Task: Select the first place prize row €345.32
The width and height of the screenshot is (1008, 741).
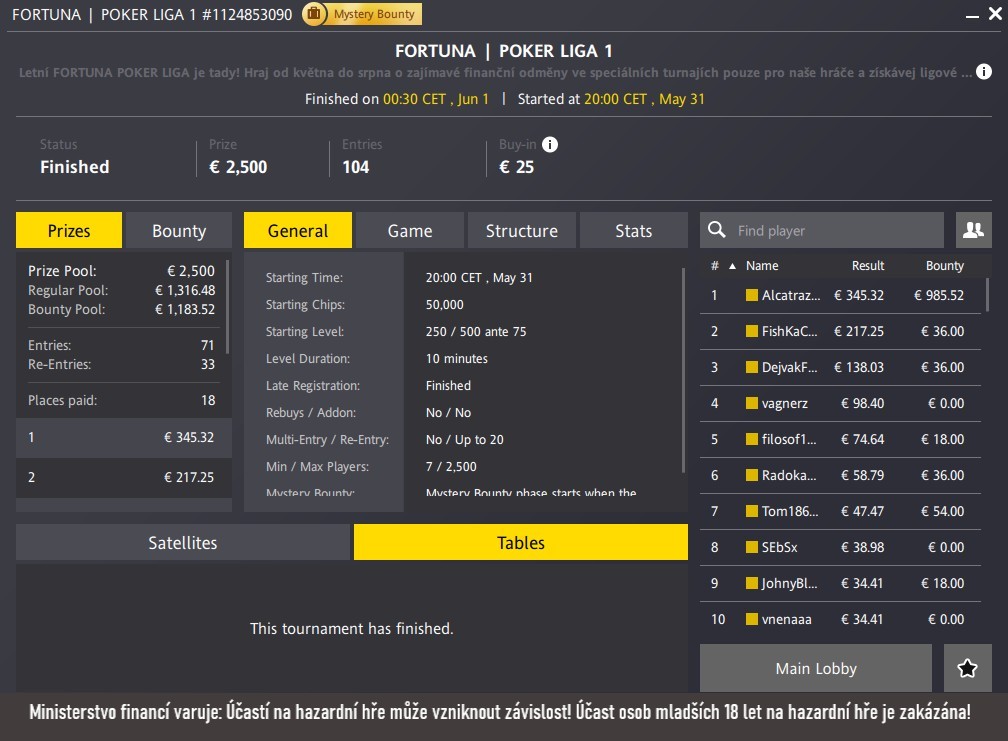Action: pos(123,437)
